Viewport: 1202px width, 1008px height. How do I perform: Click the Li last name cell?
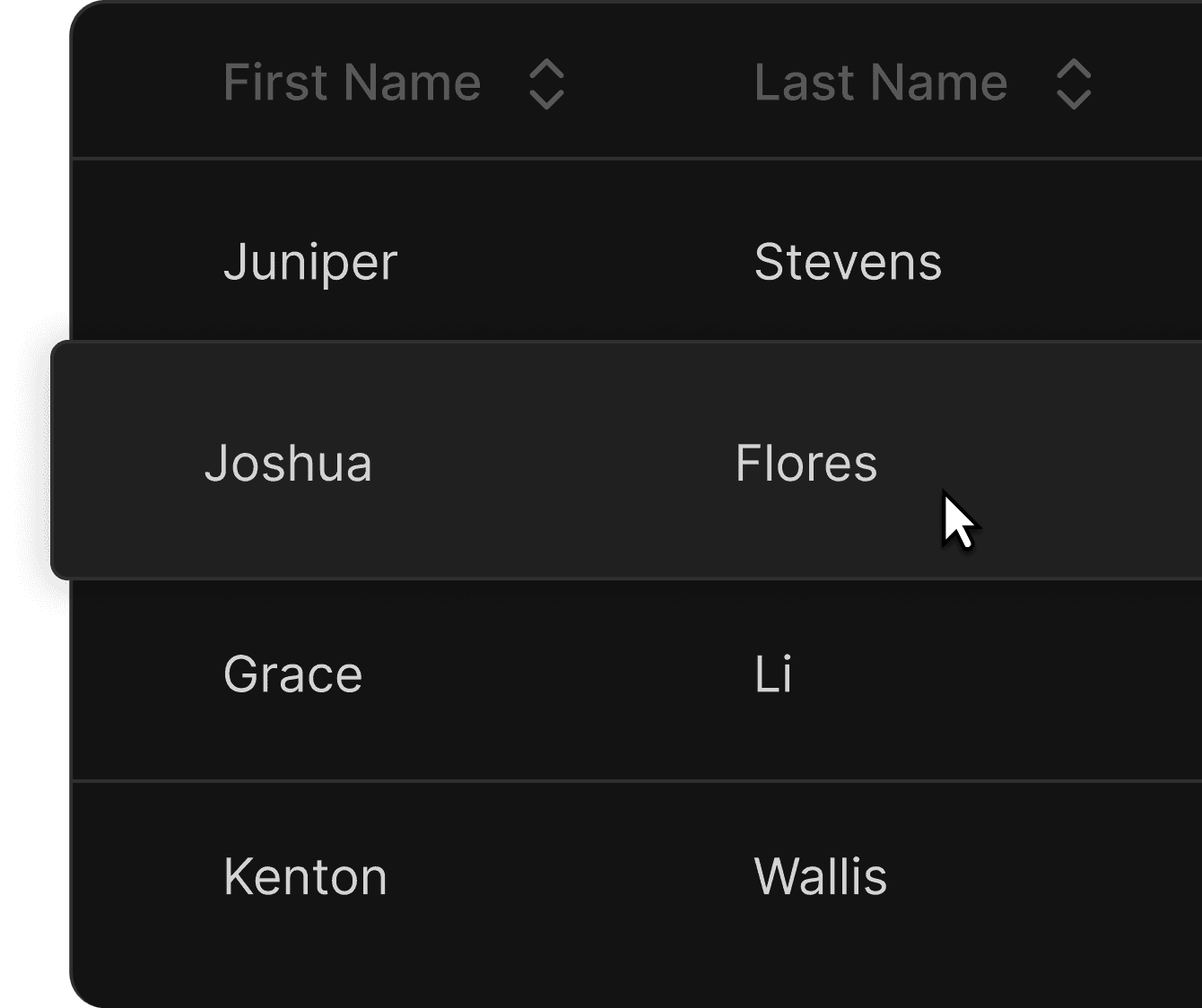tap(773, 674)
